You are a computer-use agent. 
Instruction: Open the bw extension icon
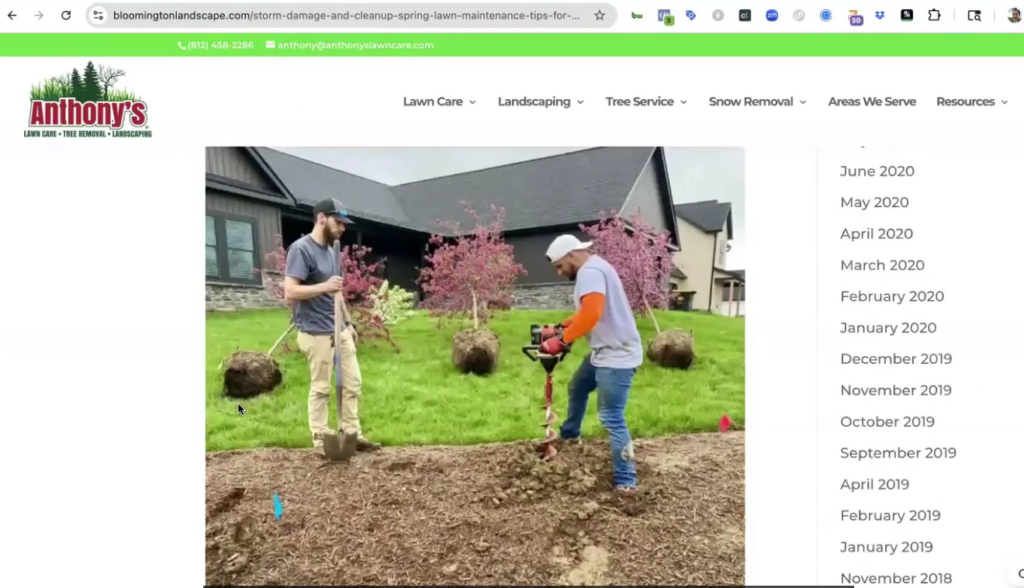tap(638, 15)
